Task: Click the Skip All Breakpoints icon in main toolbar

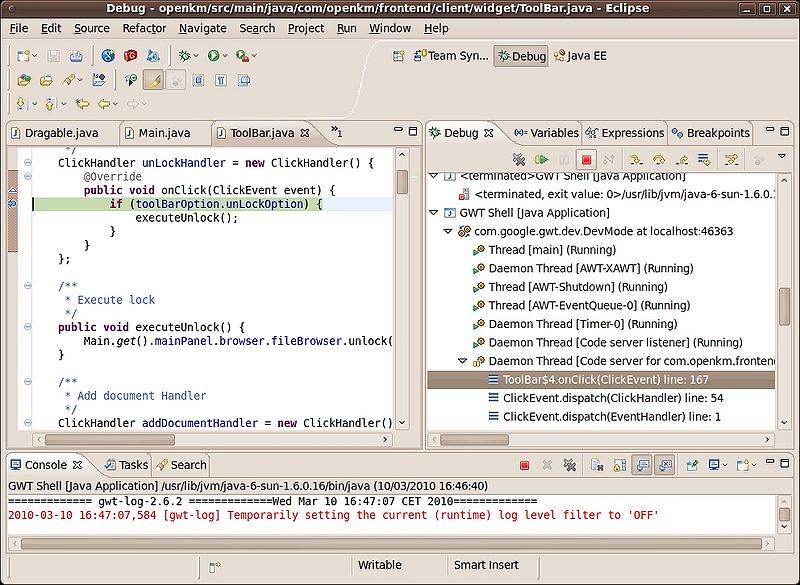Action: pyautogui.click(x=176, y=80)
